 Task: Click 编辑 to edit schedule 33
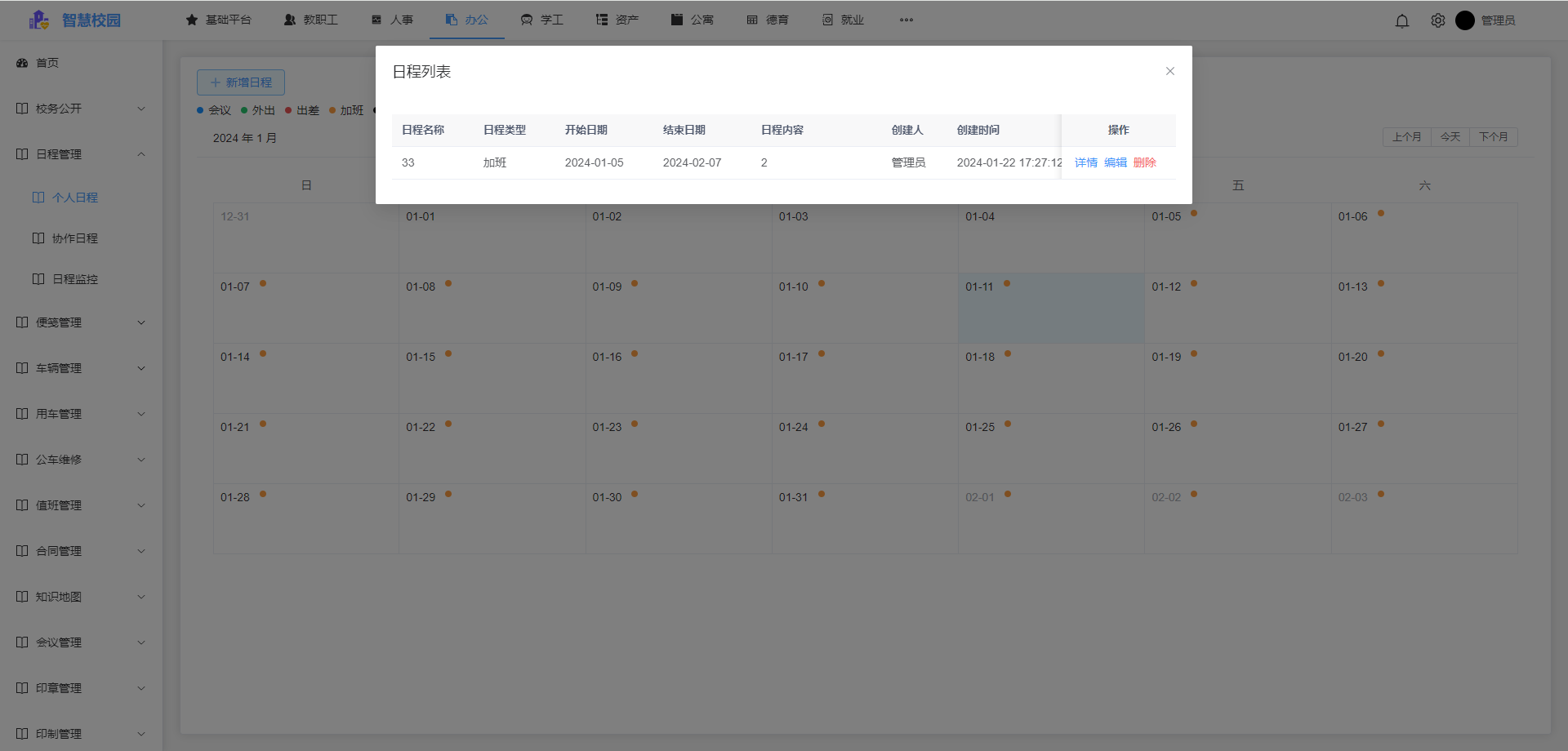pos(1115,163)
